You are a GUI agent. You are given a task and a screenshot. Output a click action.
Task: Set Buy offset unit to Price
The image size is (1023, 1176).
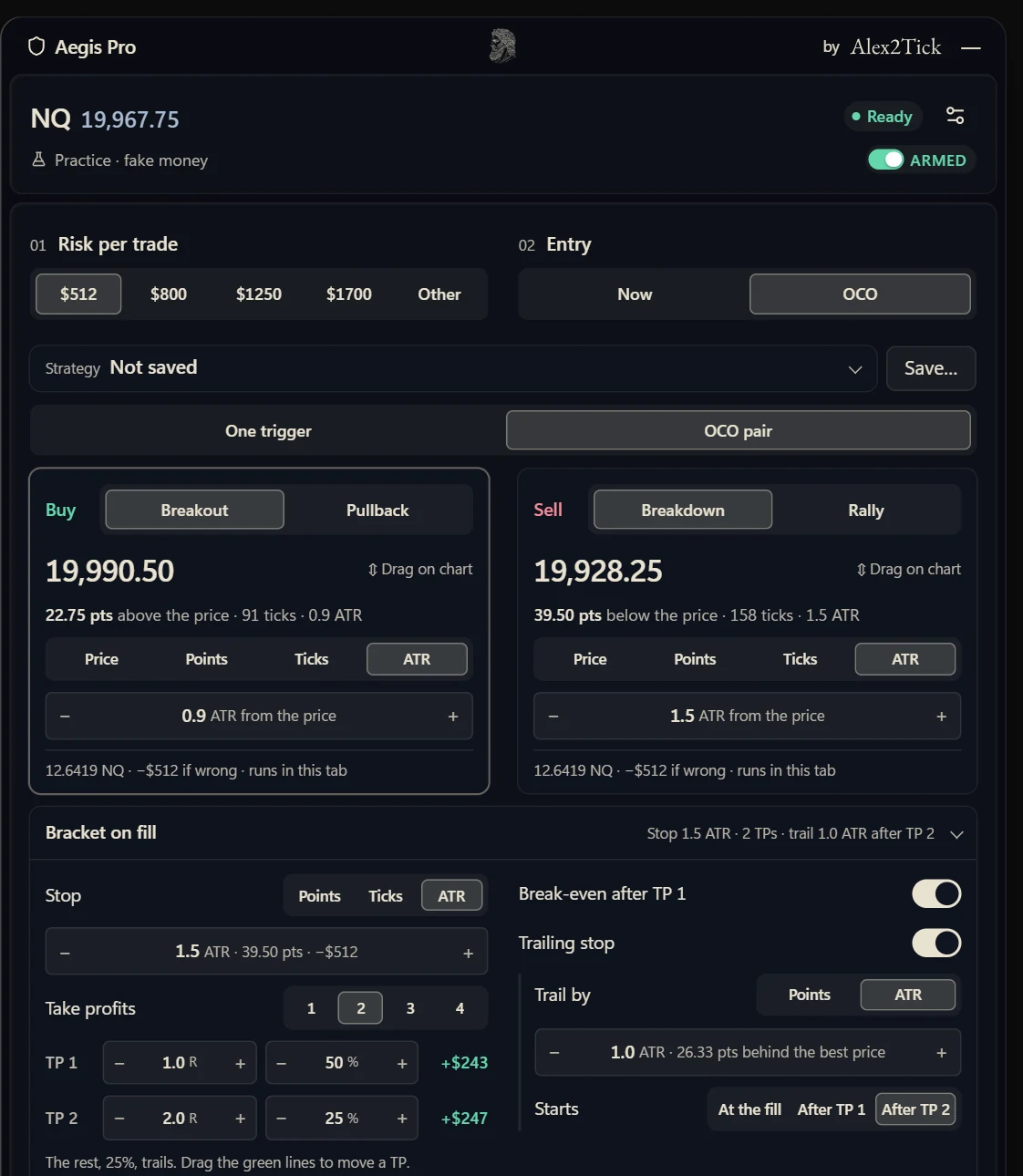click(x=101, y=659)
